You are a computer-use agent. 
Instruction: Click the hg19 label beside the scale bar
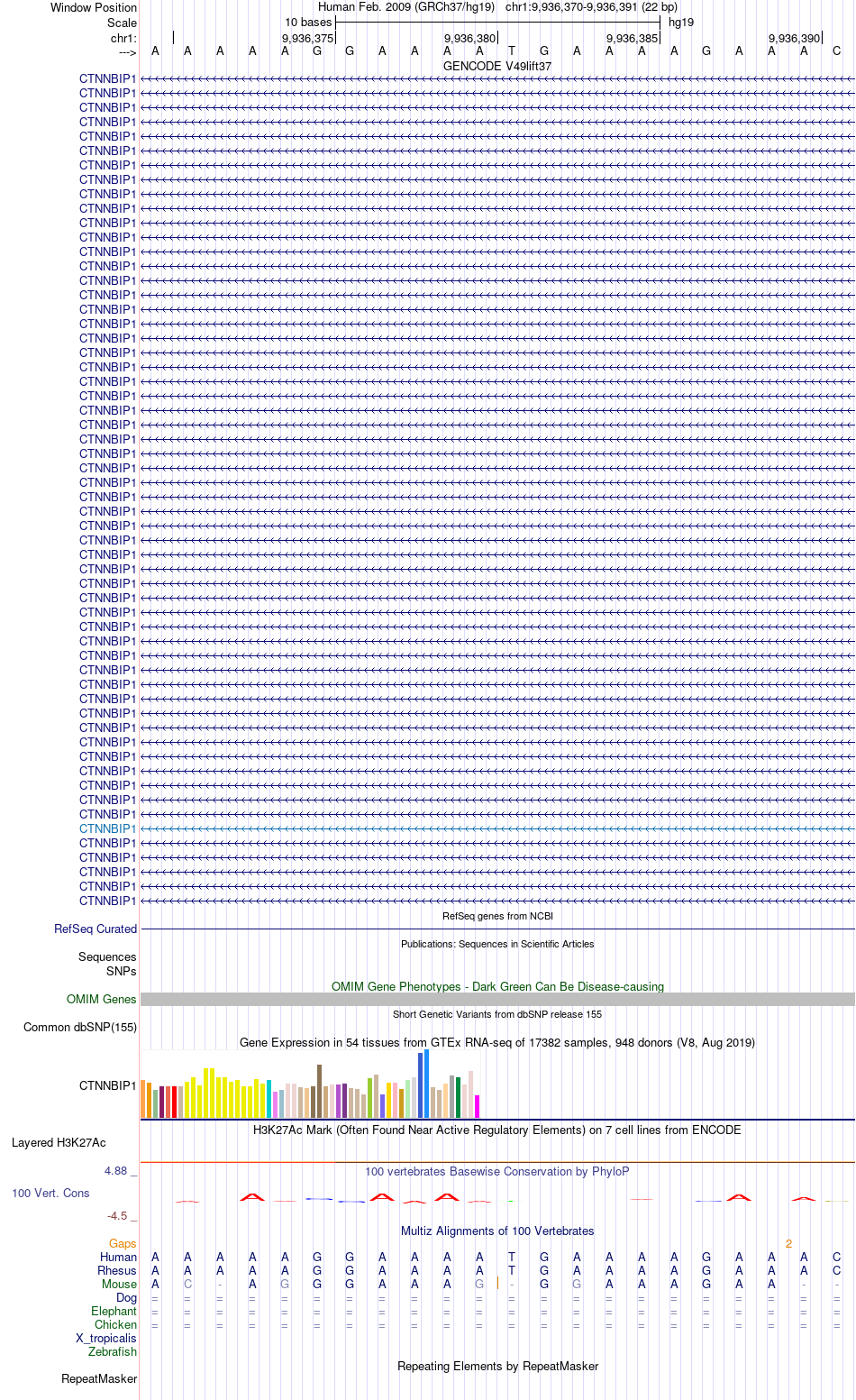[x=681, y=23]
